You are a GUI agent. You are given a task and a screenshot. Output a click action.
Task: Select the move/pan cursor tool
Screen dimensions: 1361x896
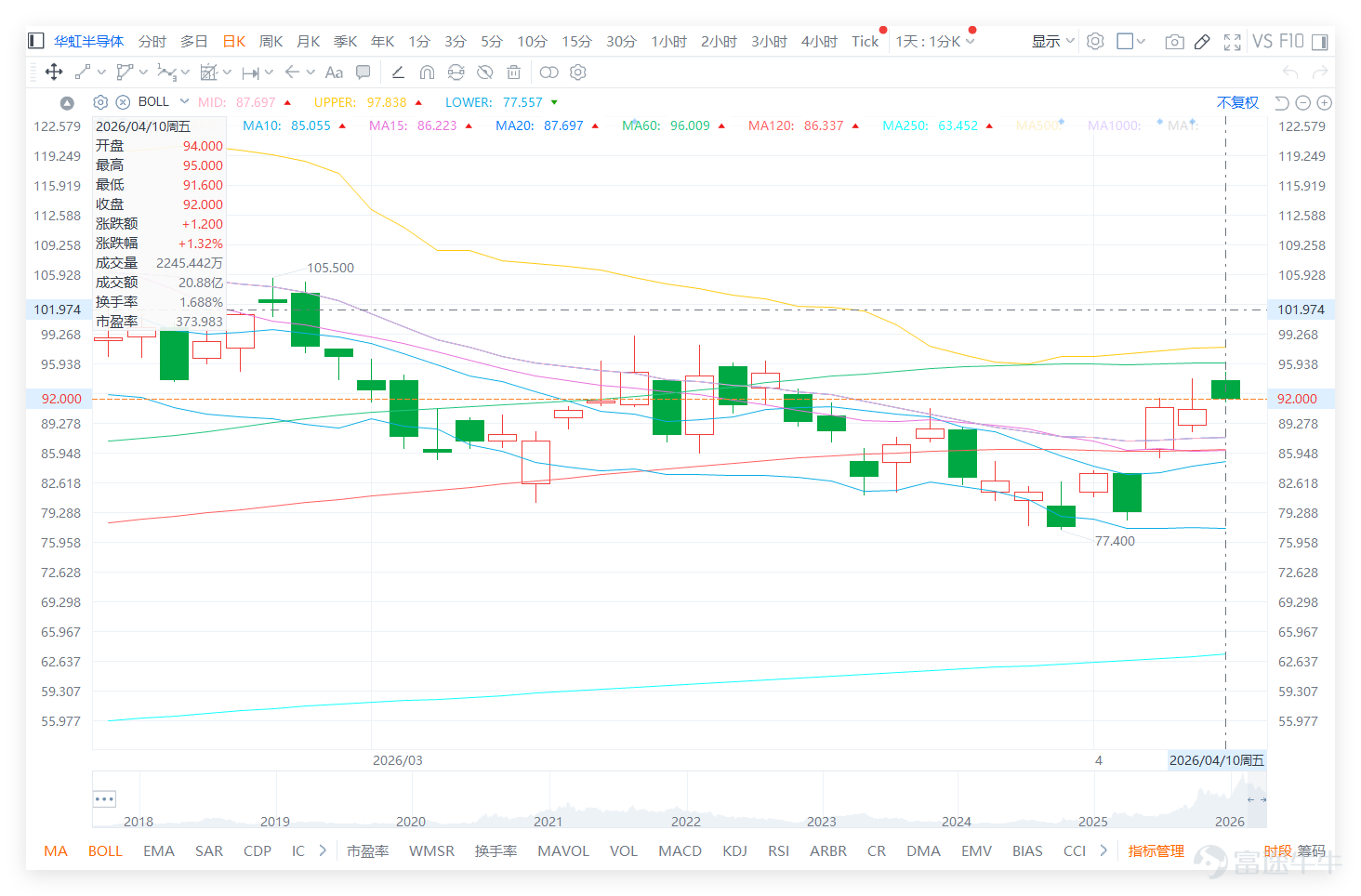[54, 72]
